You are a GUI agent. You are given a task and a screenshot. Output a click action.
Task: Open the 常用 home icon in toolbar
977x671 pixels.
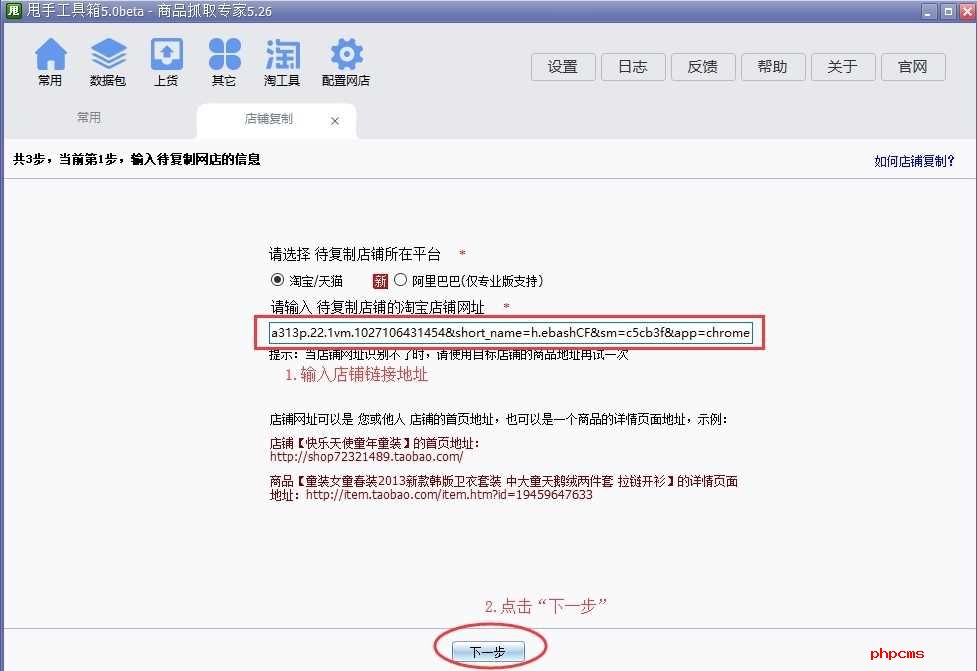[x=50, y=62]
